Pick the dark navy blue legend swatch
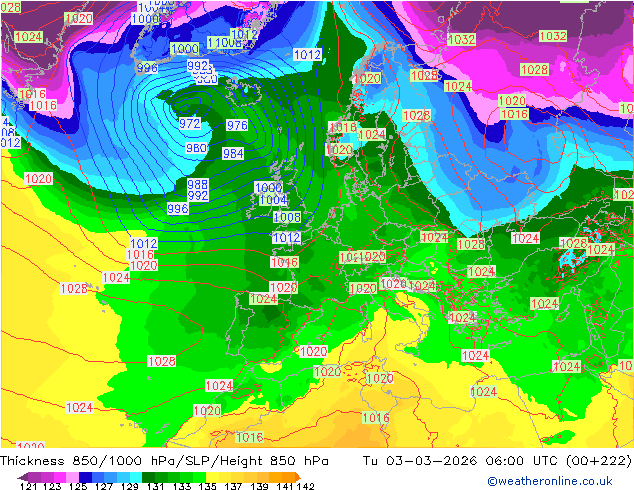This screenshot has width=634, height=490. [85, 477]
